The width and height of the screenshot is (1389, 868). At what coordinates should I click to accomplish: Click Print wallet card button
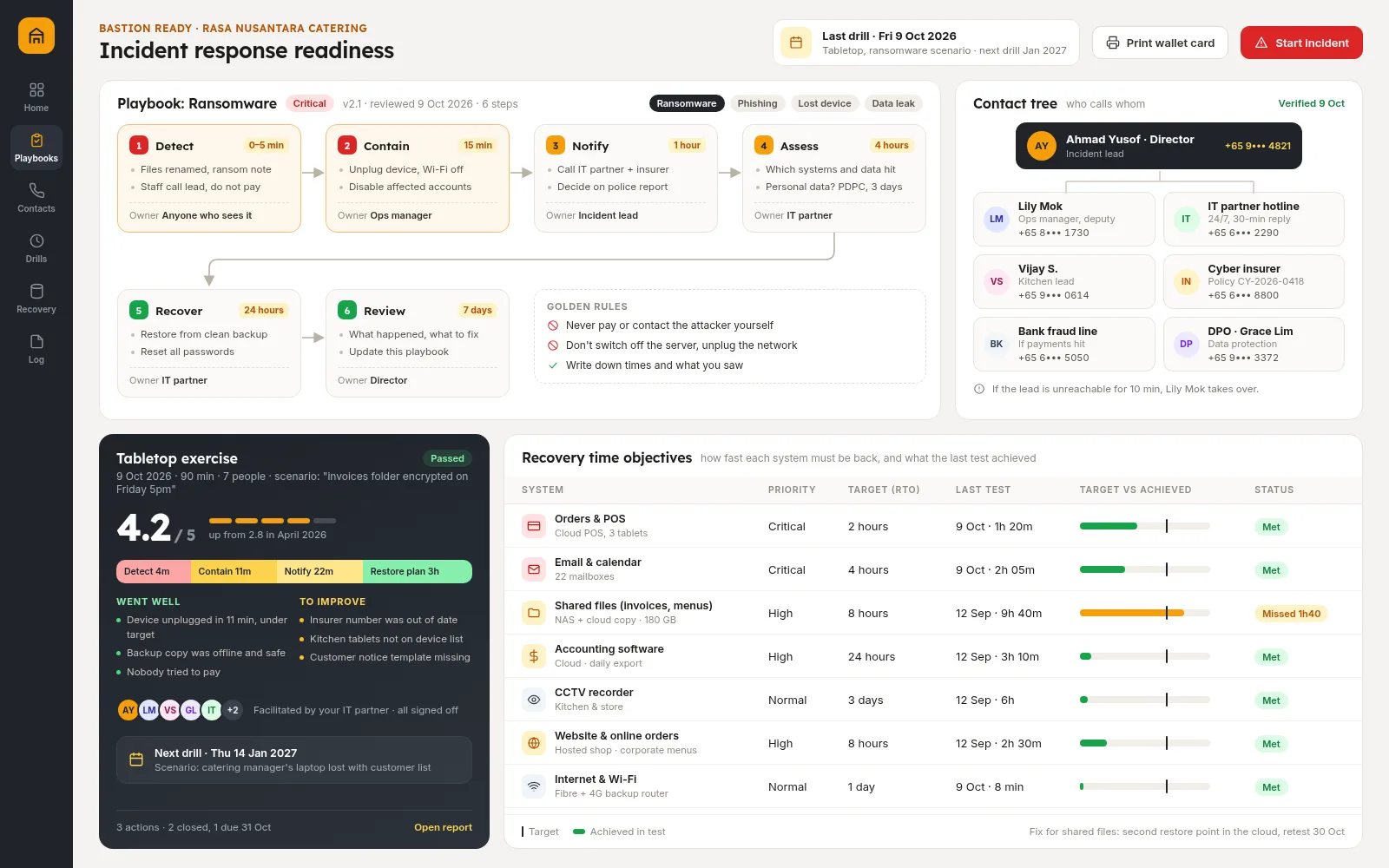pyautogui.click(x=1160, y=43)
